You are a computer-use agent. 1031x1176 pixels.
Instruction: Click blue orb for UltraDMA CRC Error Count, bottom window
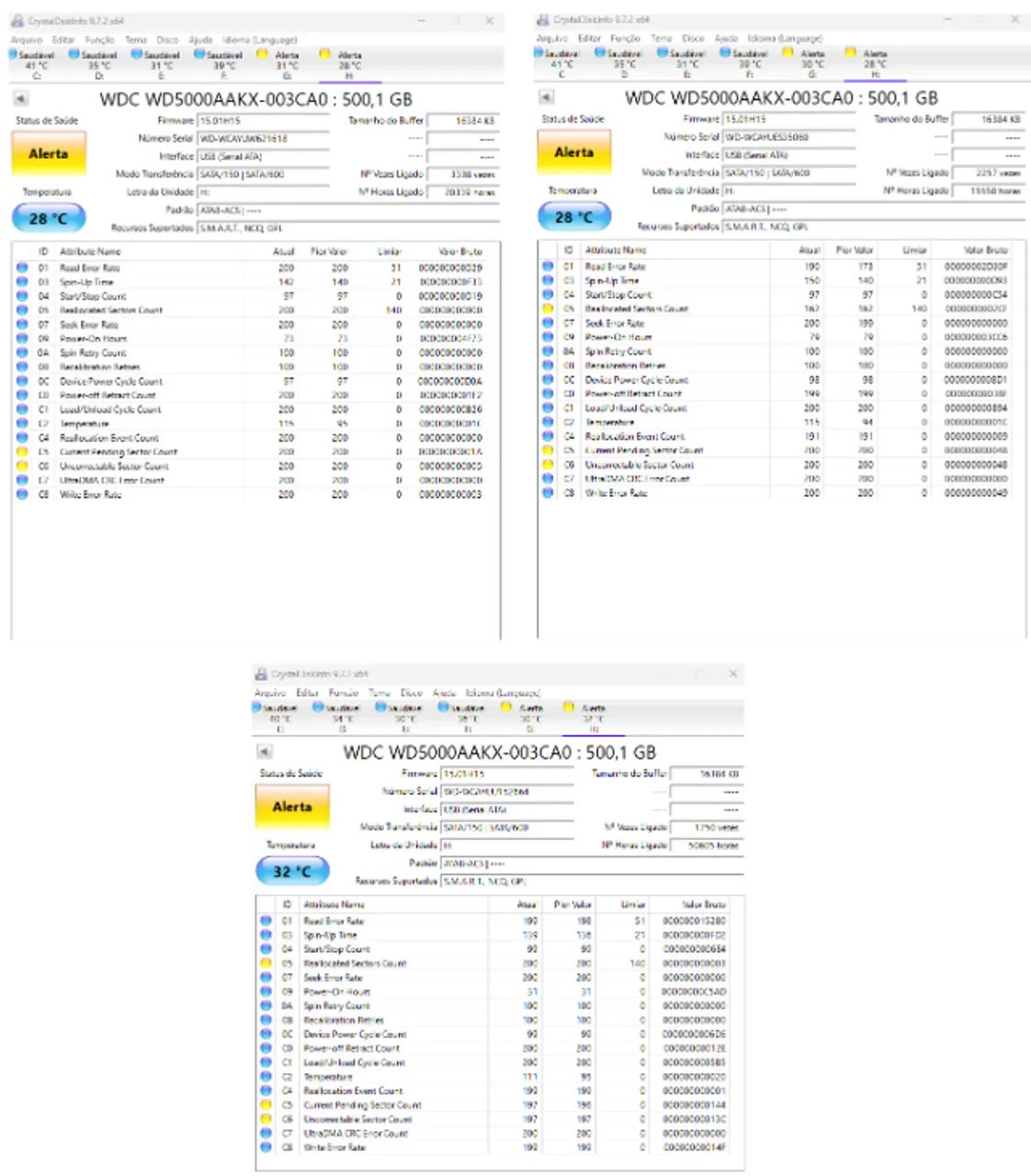tap(266, 1133)
